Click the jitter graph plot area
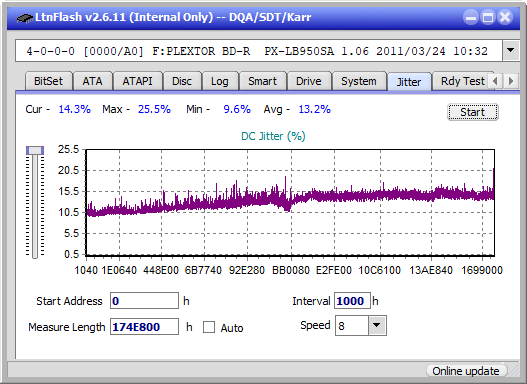This screenshot has width=527, height=384. click(290, 203)
